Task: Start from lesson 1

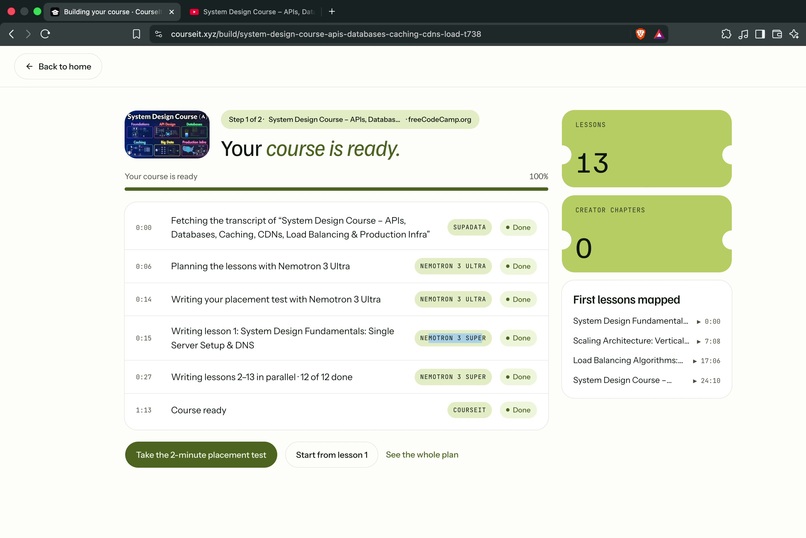Action: [332, 455]
